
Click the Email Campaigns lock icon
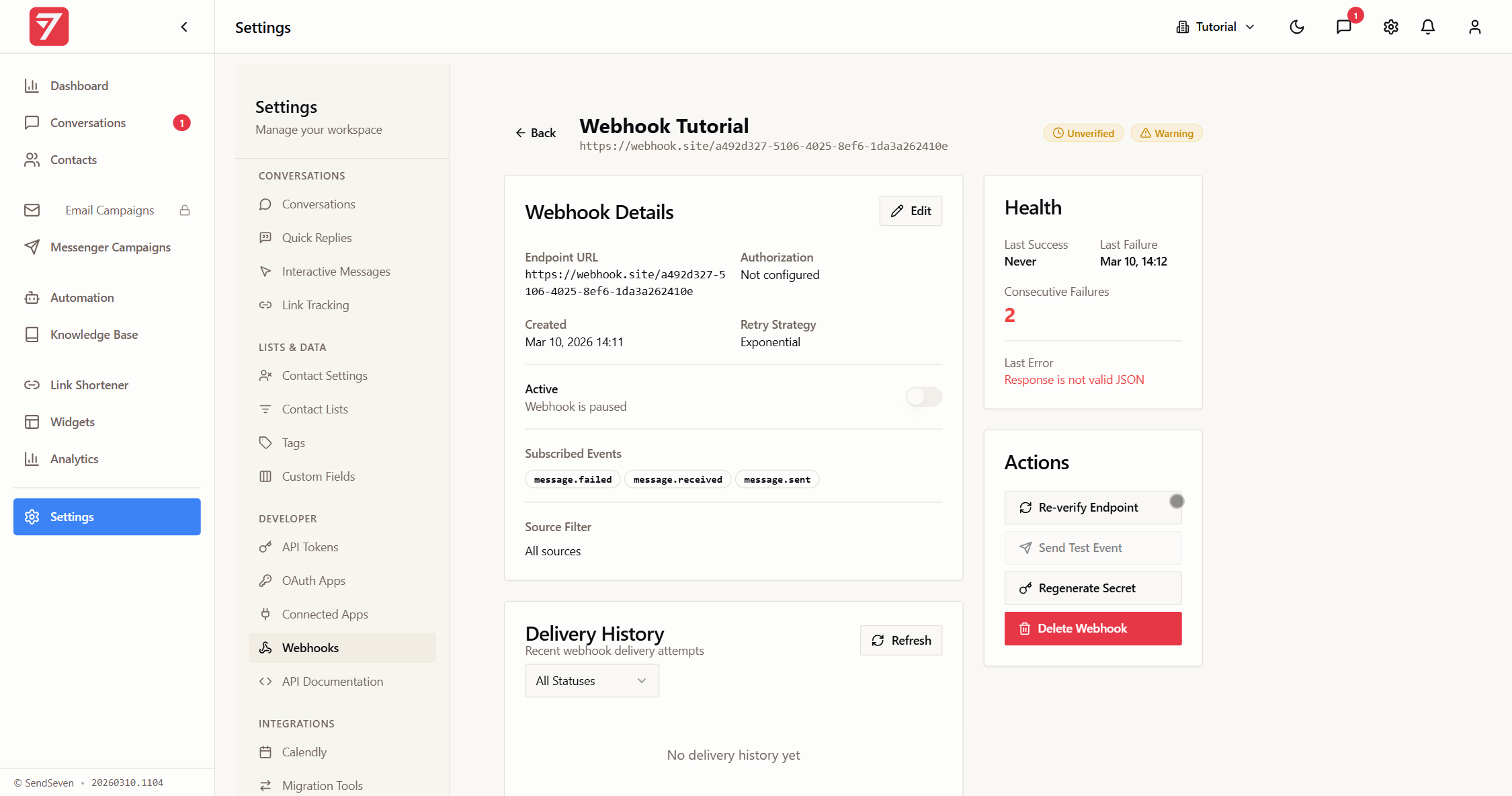(x=185, y=210)
